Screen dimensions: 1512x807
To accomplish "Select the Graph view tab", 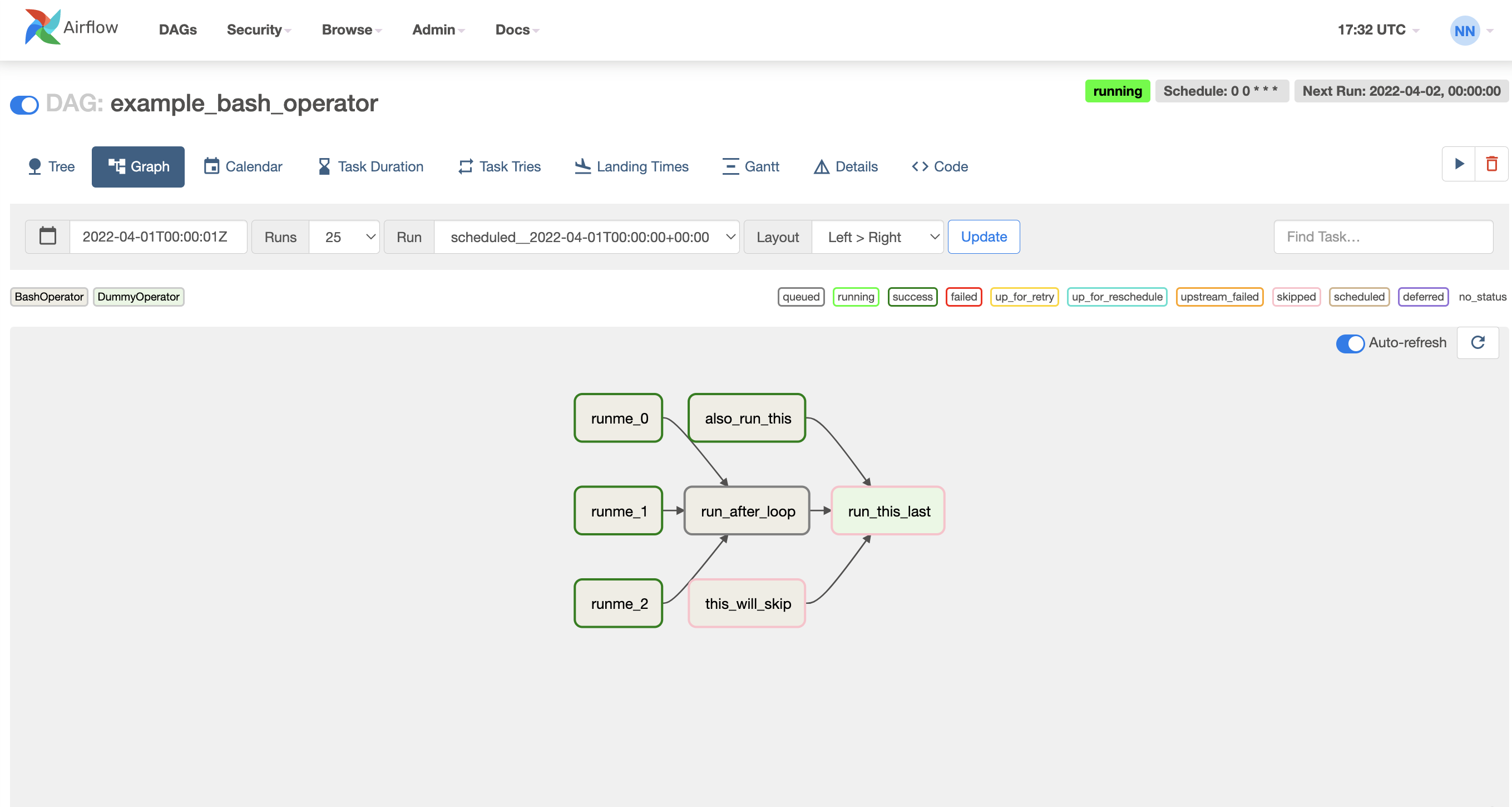I will (x=138, y=167).
